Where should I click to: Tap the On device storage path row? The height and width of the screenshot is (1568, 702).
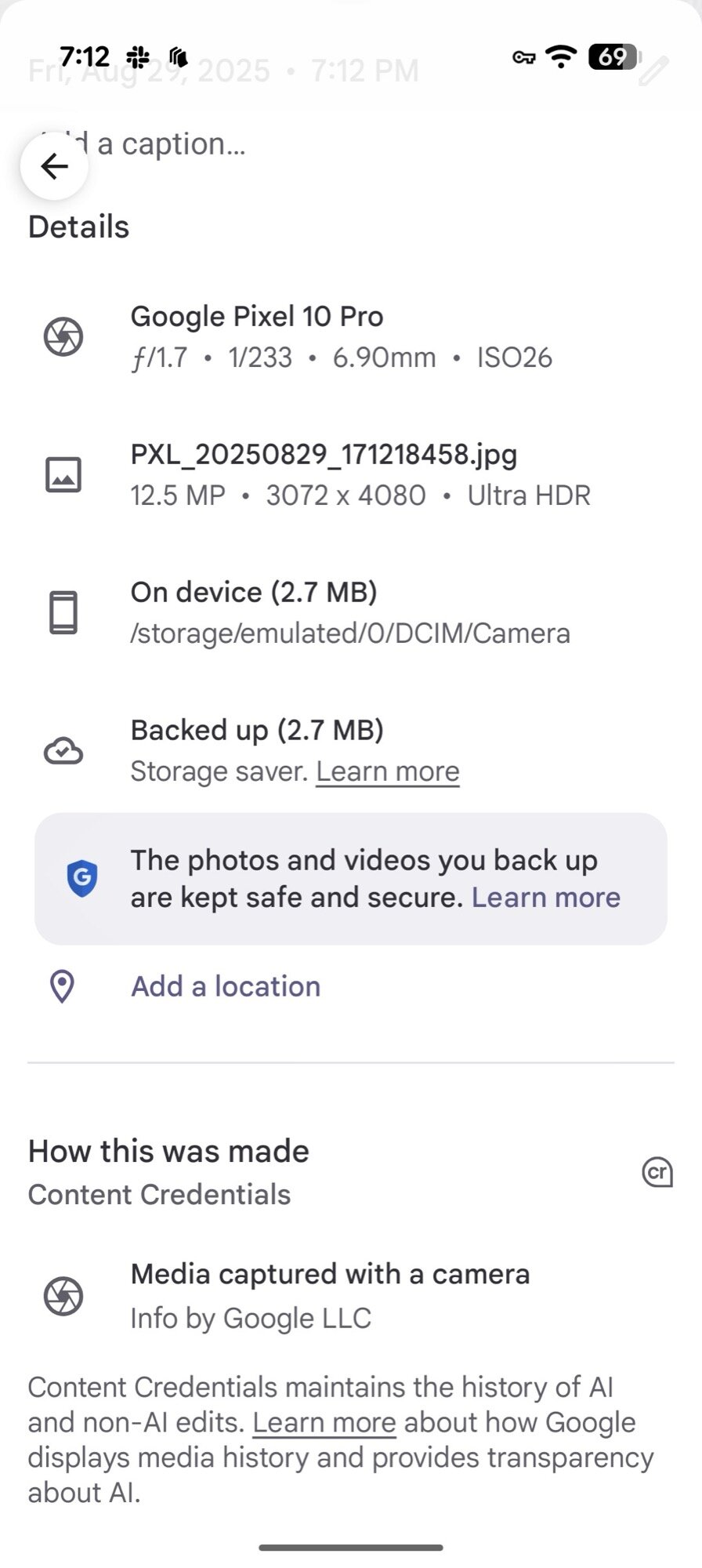[349, 612]
